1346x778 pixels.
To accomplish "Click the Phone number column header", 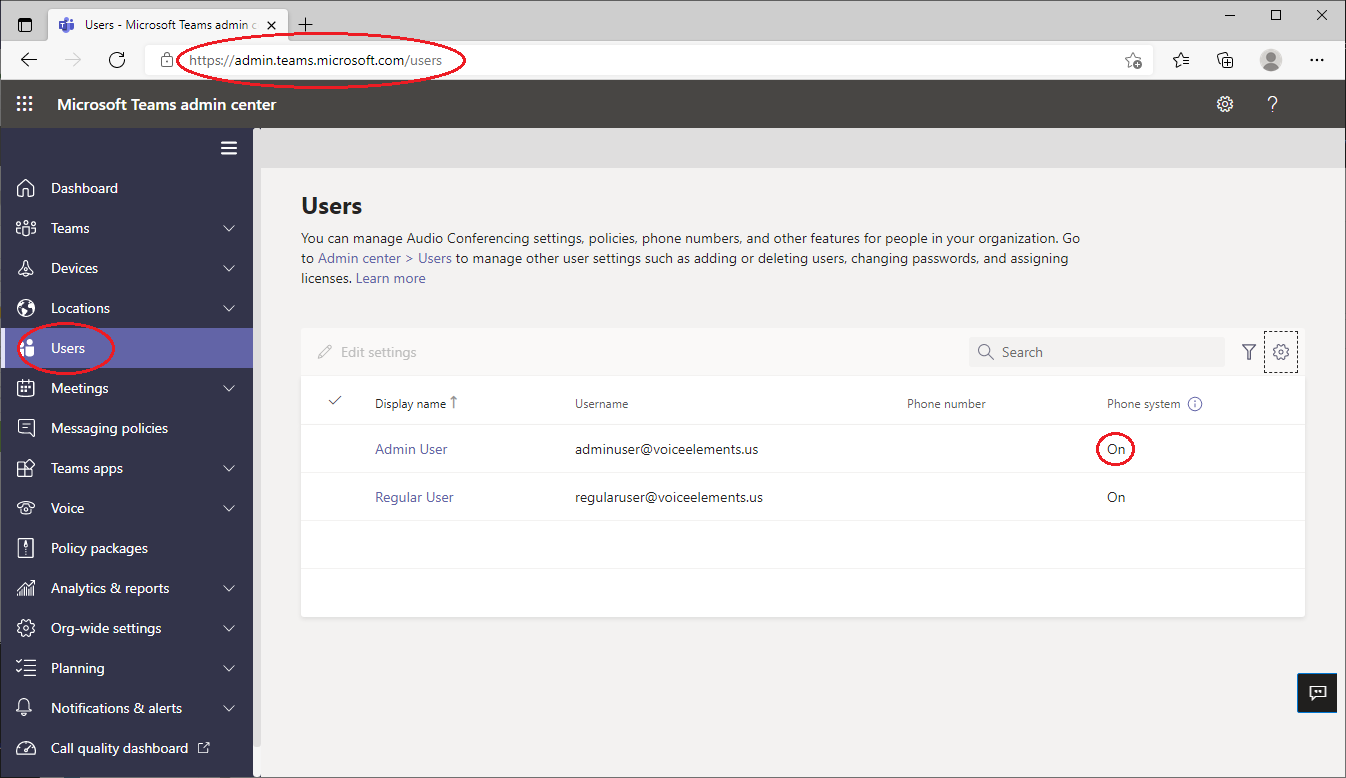I will point(946,404).
